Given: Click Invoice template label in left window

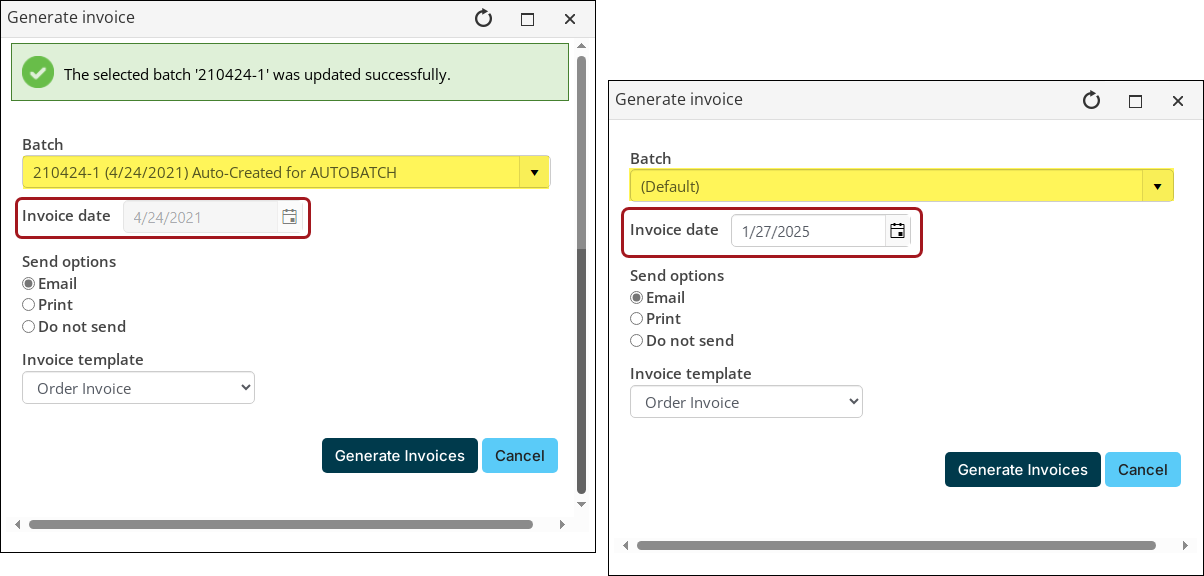Looking at the screenshot, I should (83, 360).
